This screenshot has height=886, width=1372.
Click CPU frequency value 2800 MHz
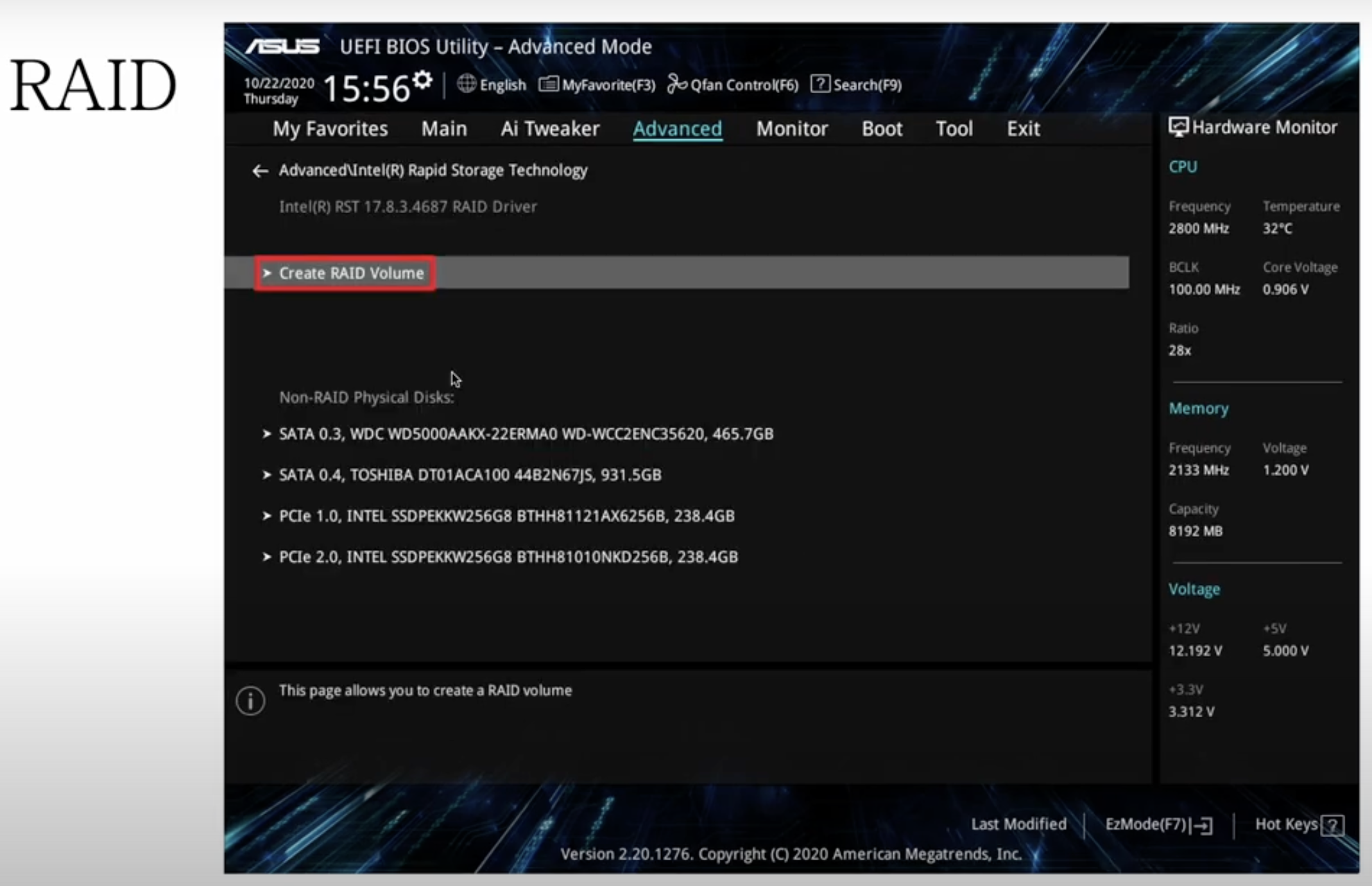1199,229
